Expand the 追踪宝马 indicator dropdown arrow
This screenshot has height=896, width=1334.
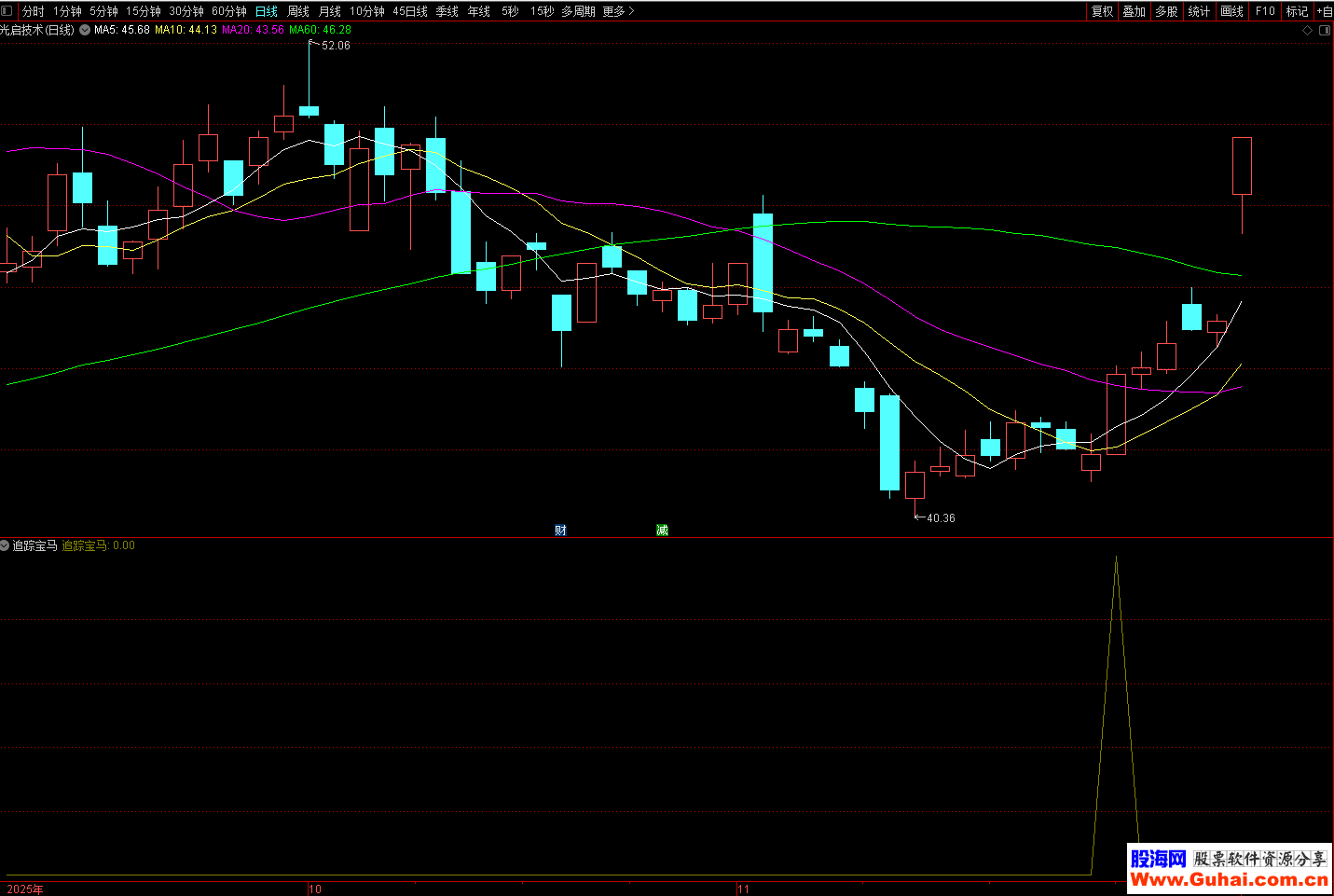tap(5, 545)
